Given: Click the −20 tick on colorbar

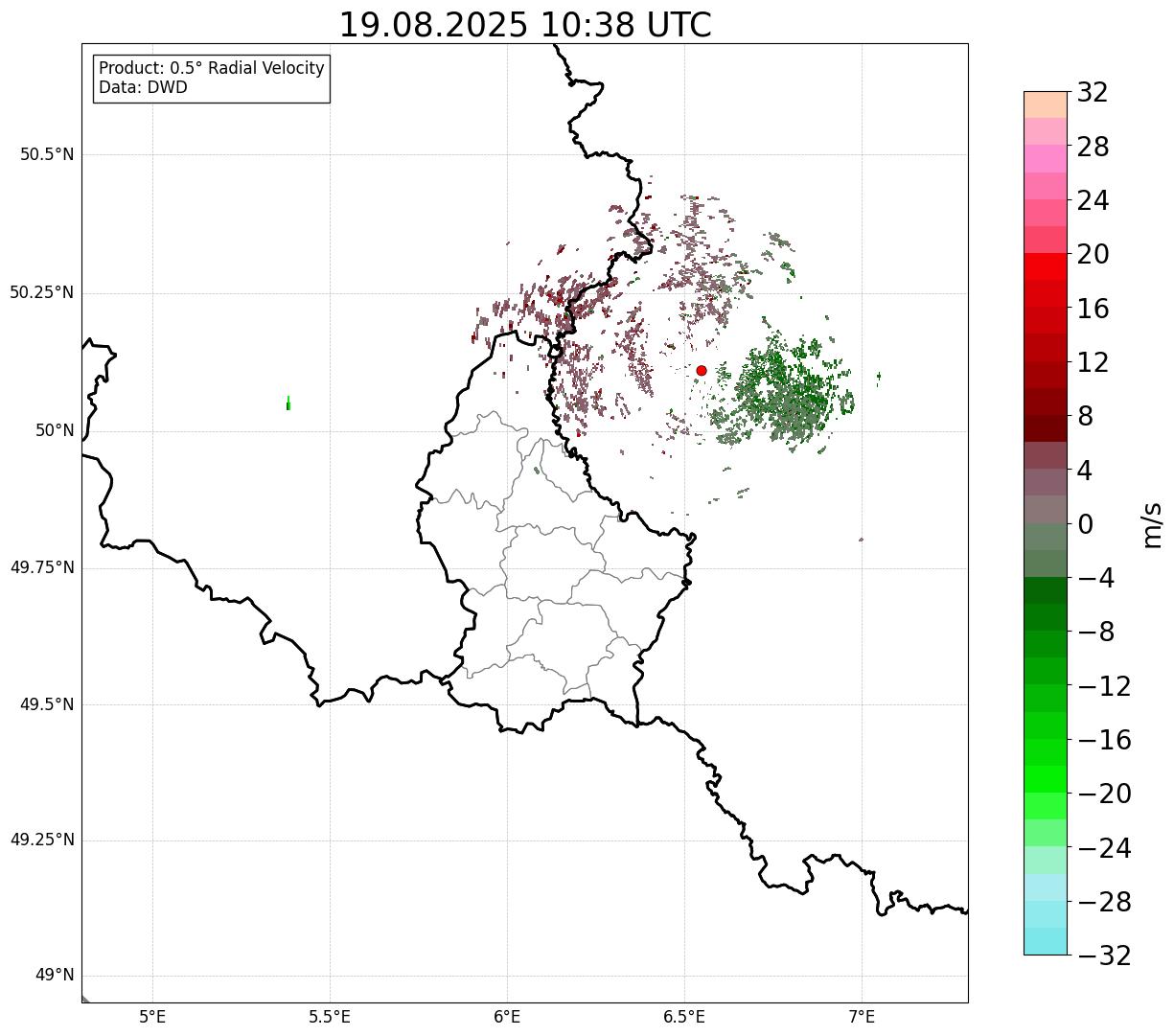Looking at the screenshot, I should click(1104, 794).
